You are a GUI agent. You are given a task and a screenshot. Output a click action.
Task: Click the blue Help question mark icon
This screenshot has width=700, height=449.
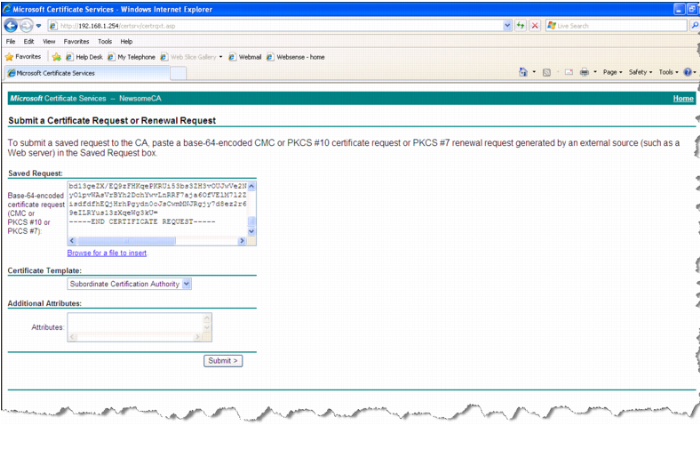(x=688, y=72)
